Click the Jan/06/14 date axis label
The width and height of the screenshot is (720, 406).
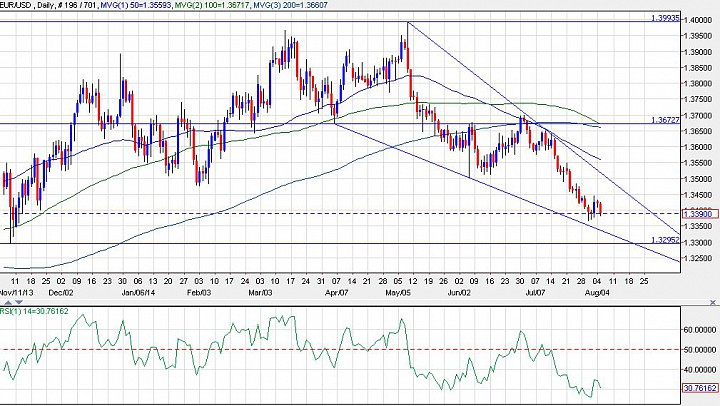[x=138, y=293]
